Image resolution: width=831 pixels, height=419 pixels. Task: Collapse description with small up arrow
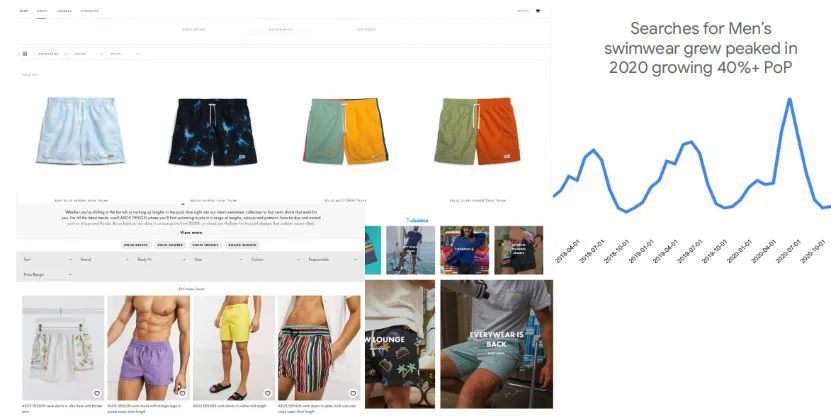coord(183,204)
